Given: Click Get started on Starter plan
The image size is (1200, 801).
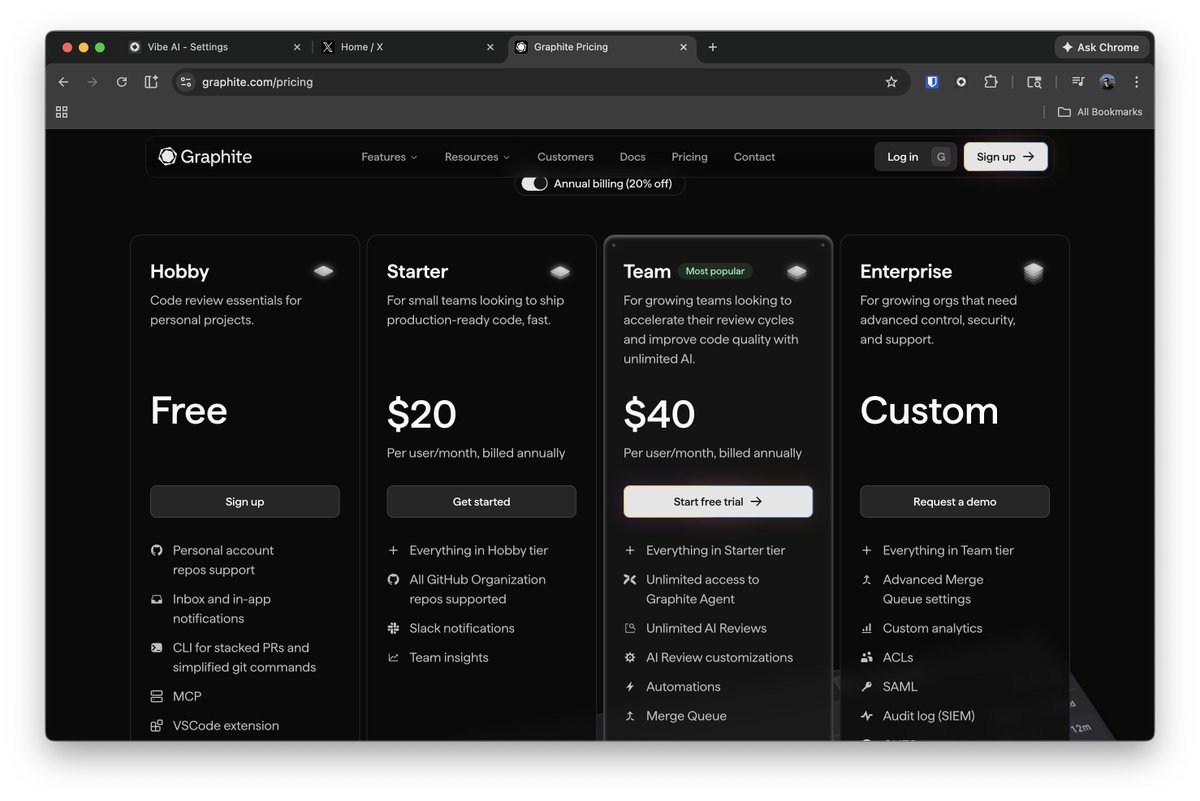Looking at the screenshot, I should click(481, 502).
